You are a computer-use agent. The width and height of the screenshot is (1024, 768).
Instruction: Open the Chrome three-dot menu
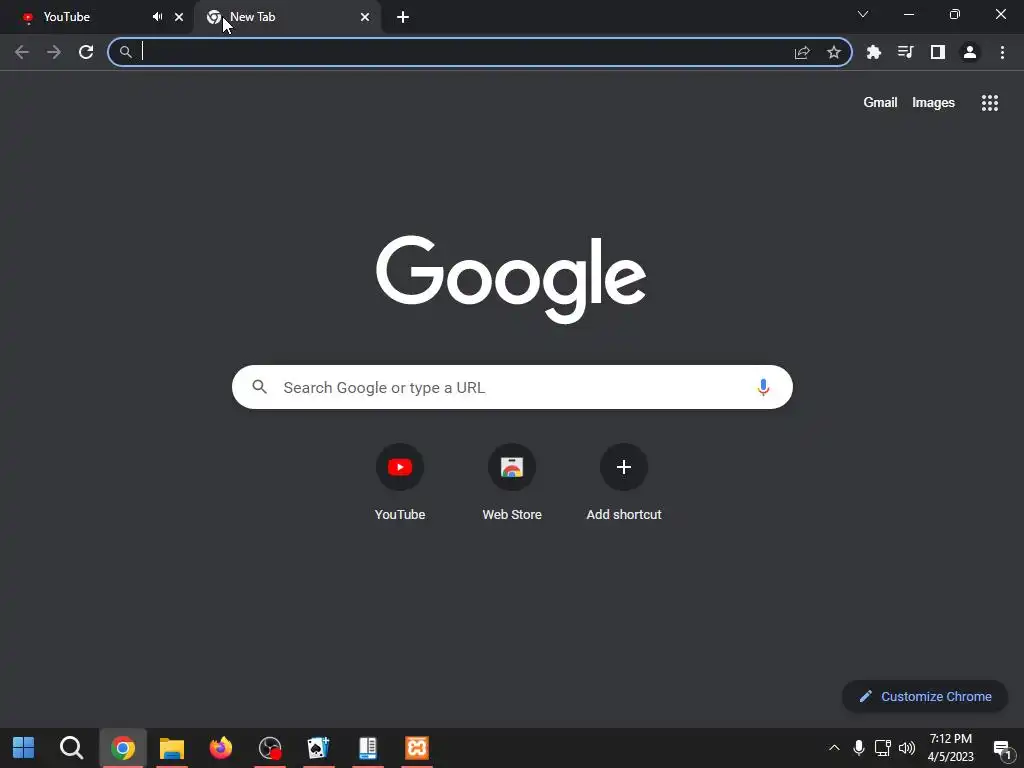(x=1002, y=52)
